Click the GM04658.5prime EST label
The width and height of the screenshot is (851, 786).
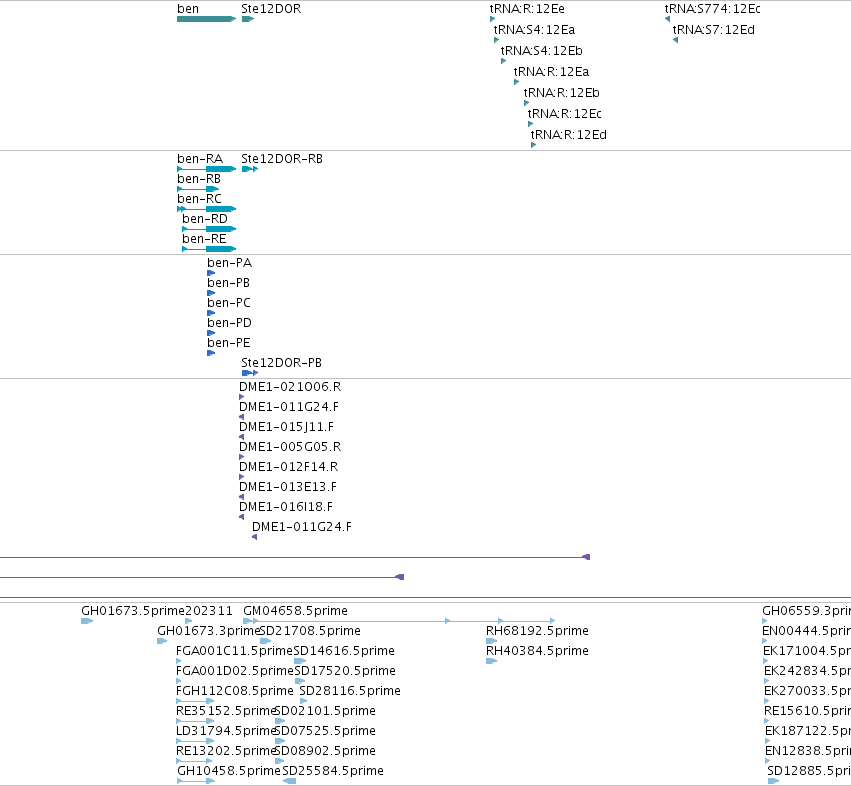295,611
